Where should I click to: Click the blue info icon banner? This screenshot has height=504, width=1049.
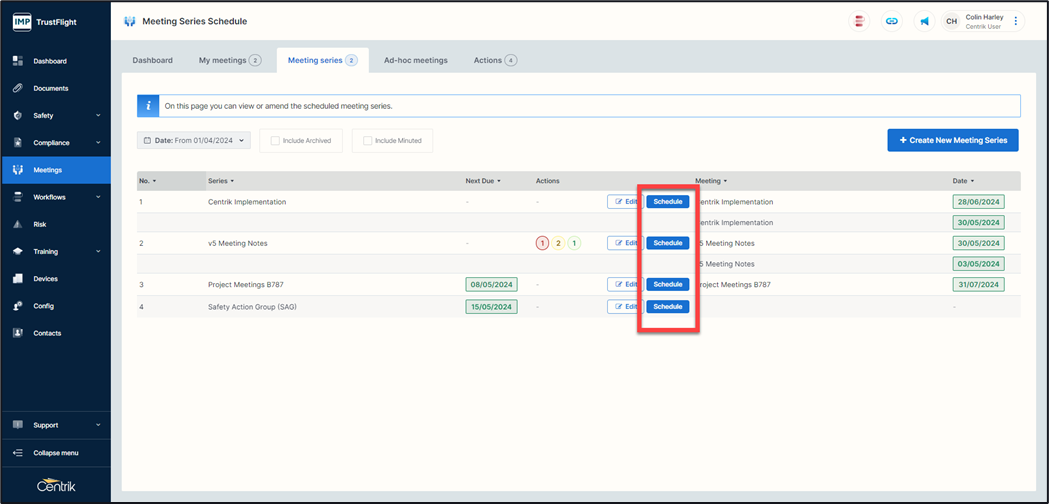(148, 105)
